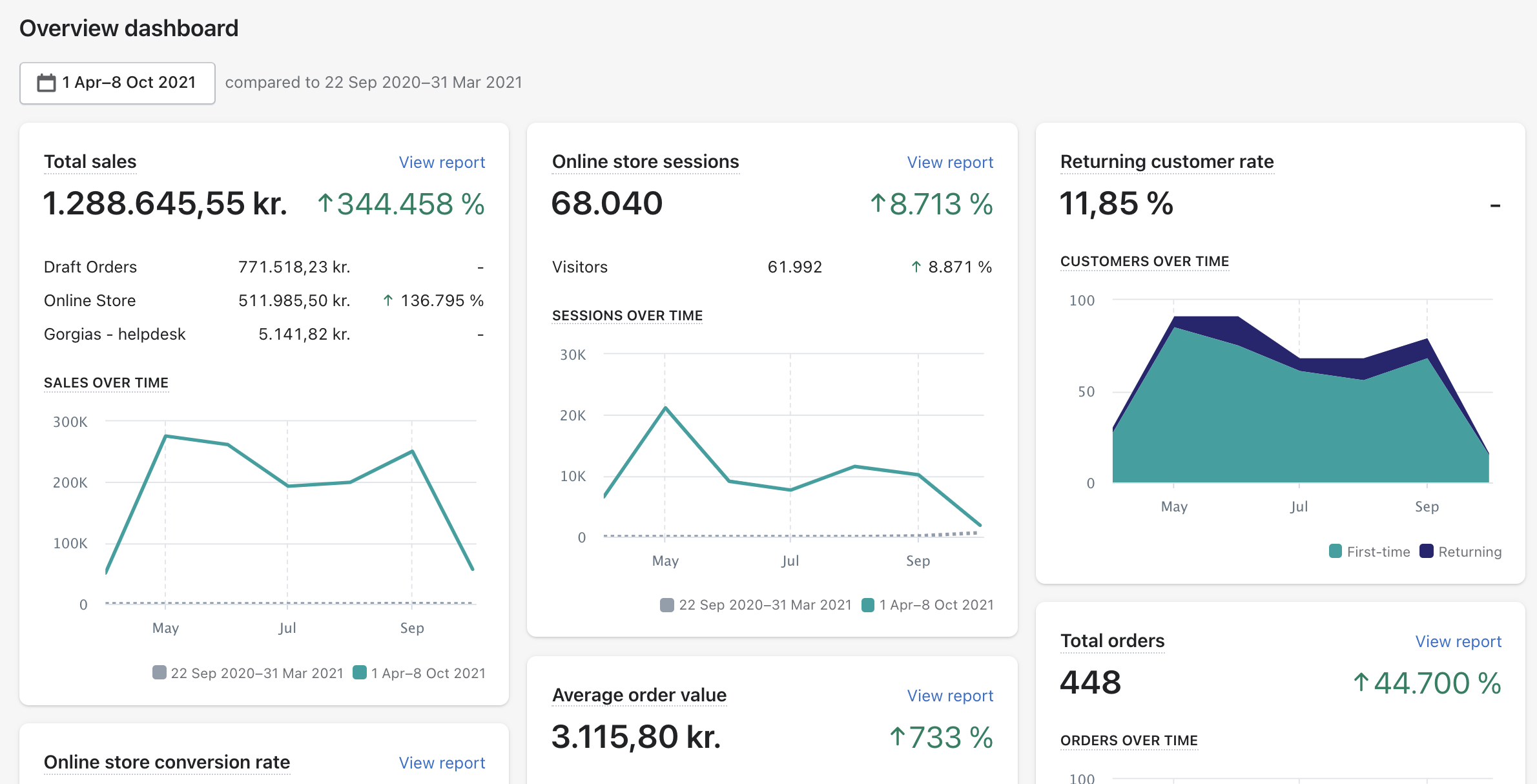Viewport: 1537px width, 784px height.
Task: Click the May peak on sessions chart
Action: [x=665, y=408]
